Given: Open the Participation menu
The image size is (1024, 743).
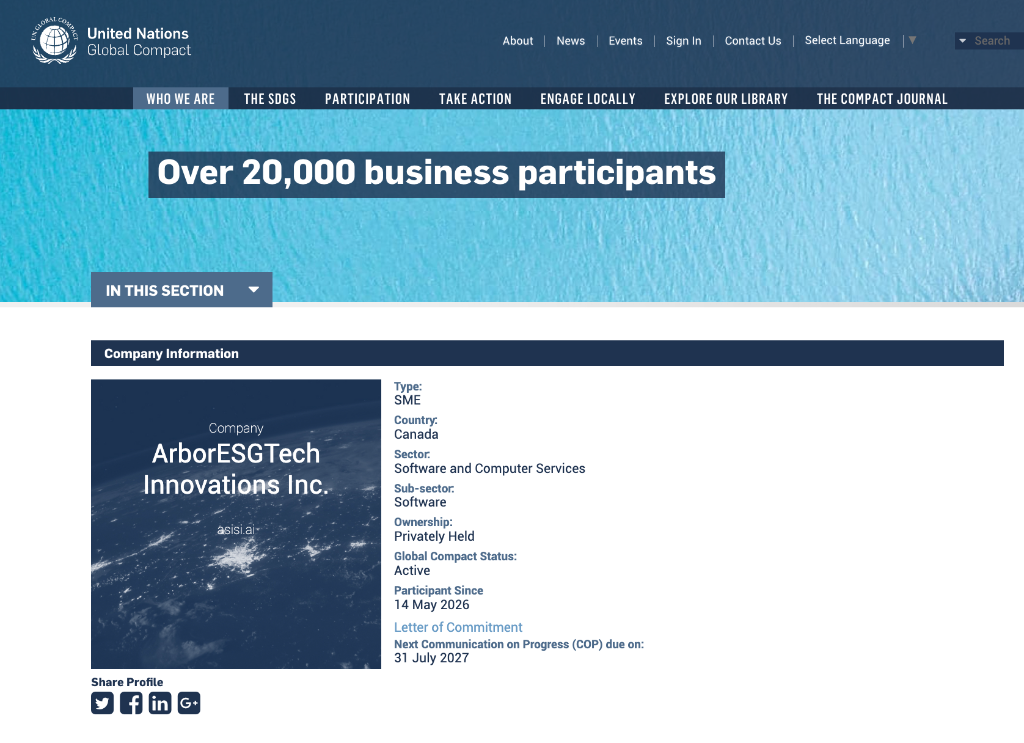Looking at the screenshot, I should click(x=368, y=99).
